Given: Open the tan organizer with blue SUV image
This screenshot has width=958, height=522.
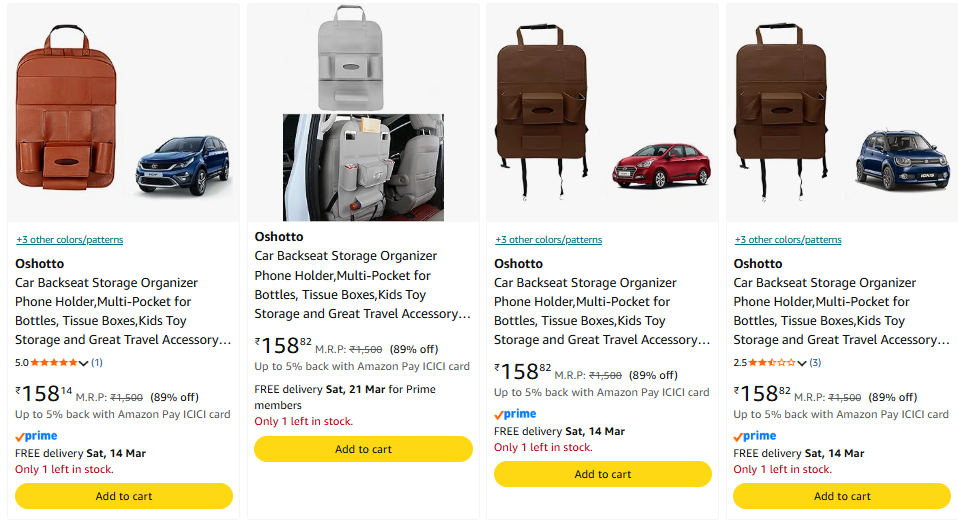Looking at the screenshot, I should pyautogui.click(x=124, y=113).
